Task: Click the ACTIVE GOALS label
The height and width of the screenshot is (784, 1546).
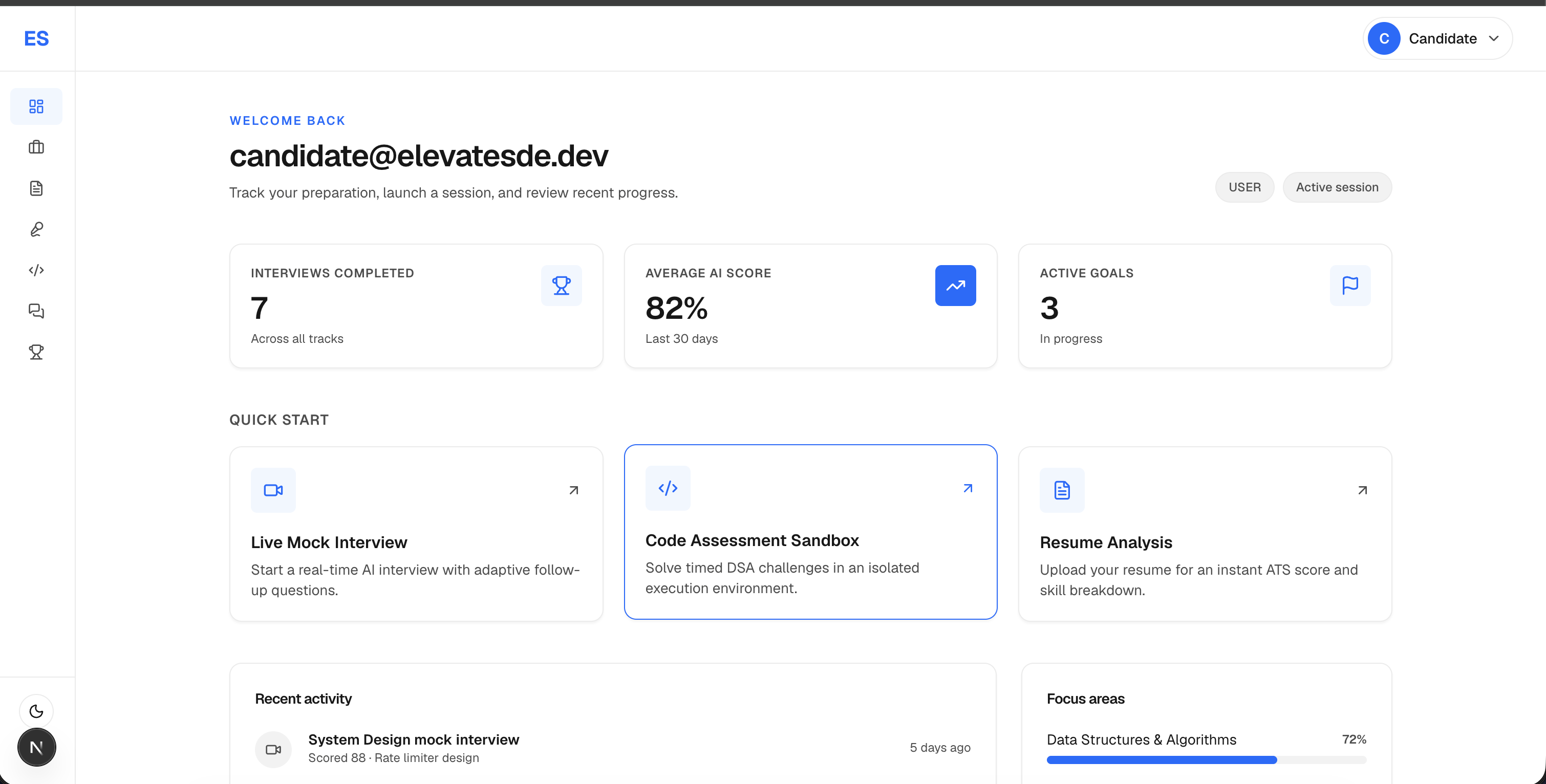Action: [1086, 274]
